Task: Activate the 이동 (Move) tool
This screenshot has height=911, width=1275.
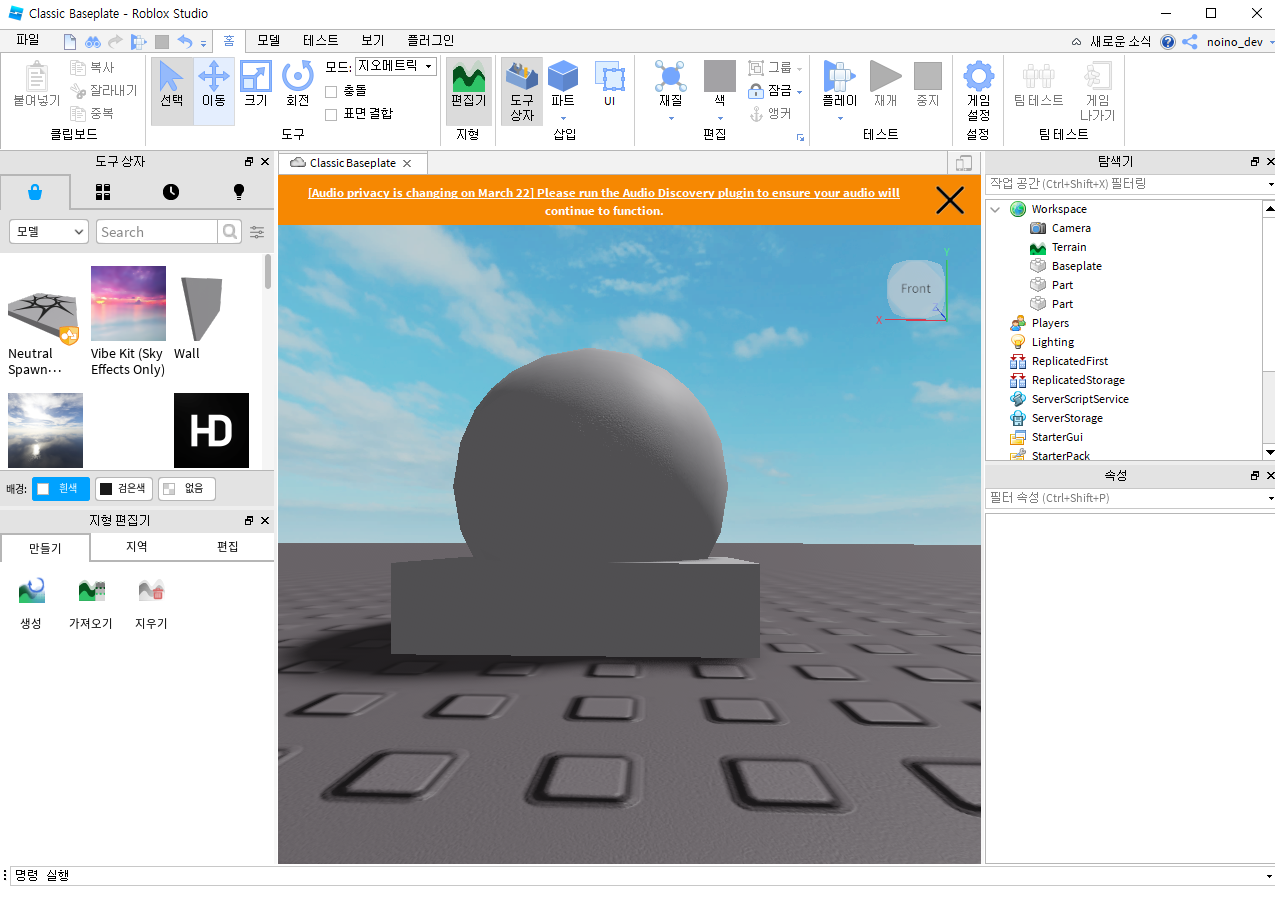Action: [214, 85]
